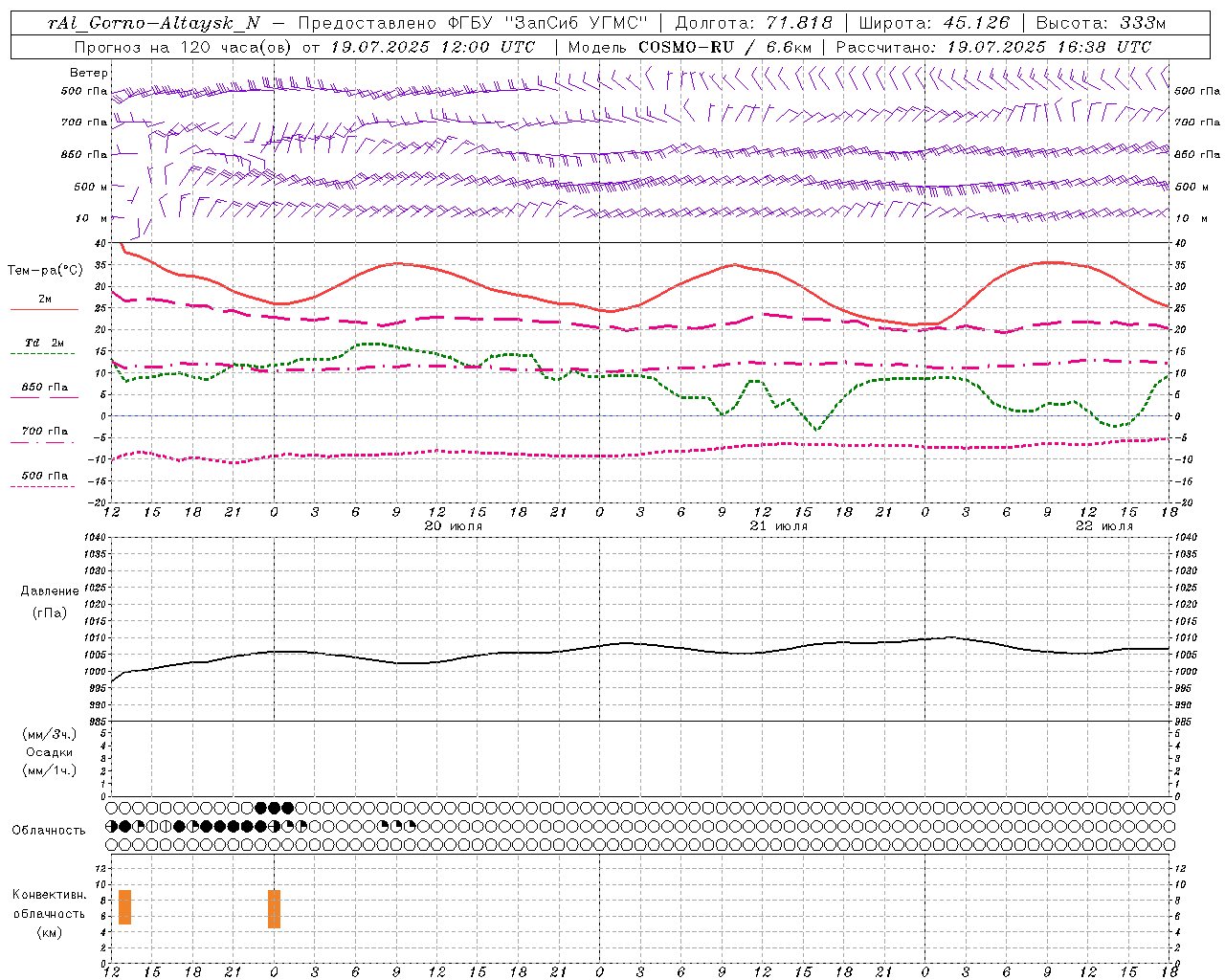Click the Давление panel label
Screen dimensions: 1225x980
pyautogui.click(x=50, y=591)
